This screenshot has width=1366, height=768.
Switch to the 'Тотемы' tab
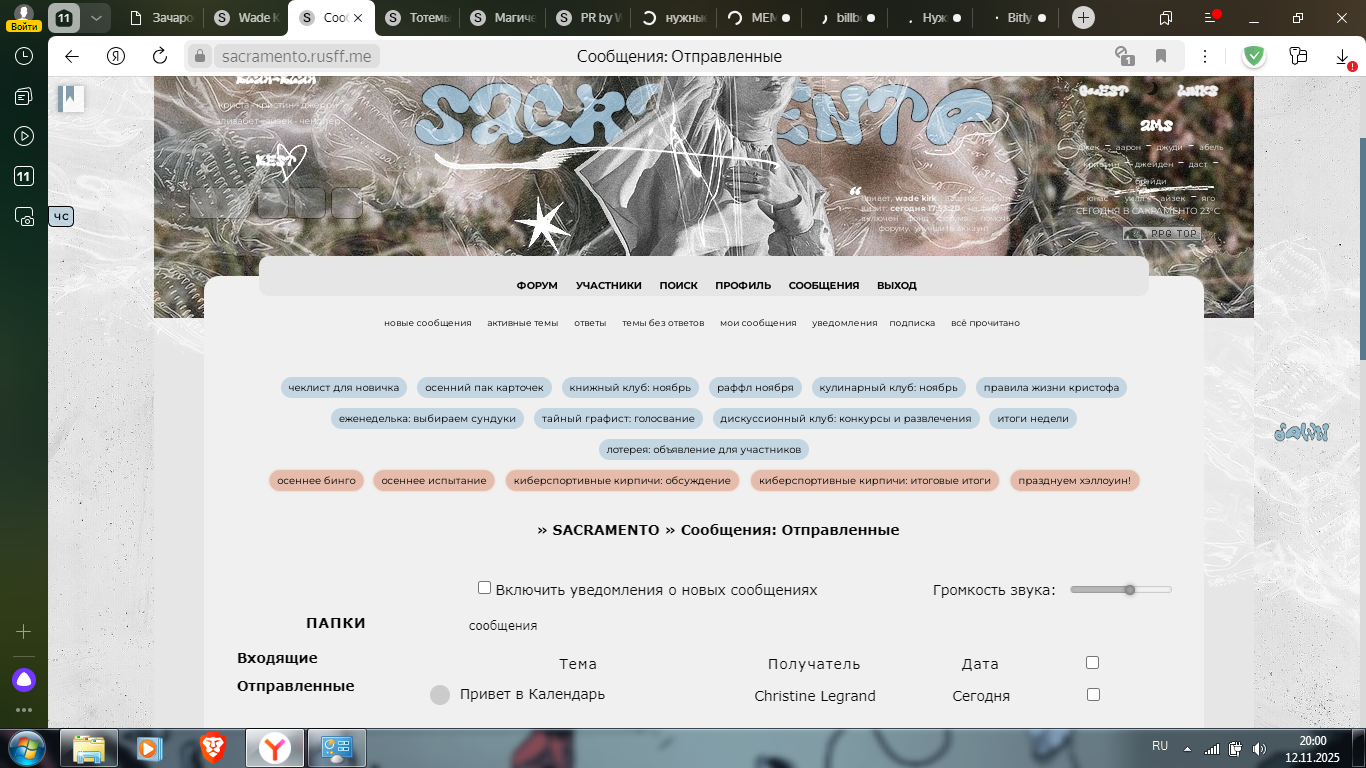[x=417, y=18]
